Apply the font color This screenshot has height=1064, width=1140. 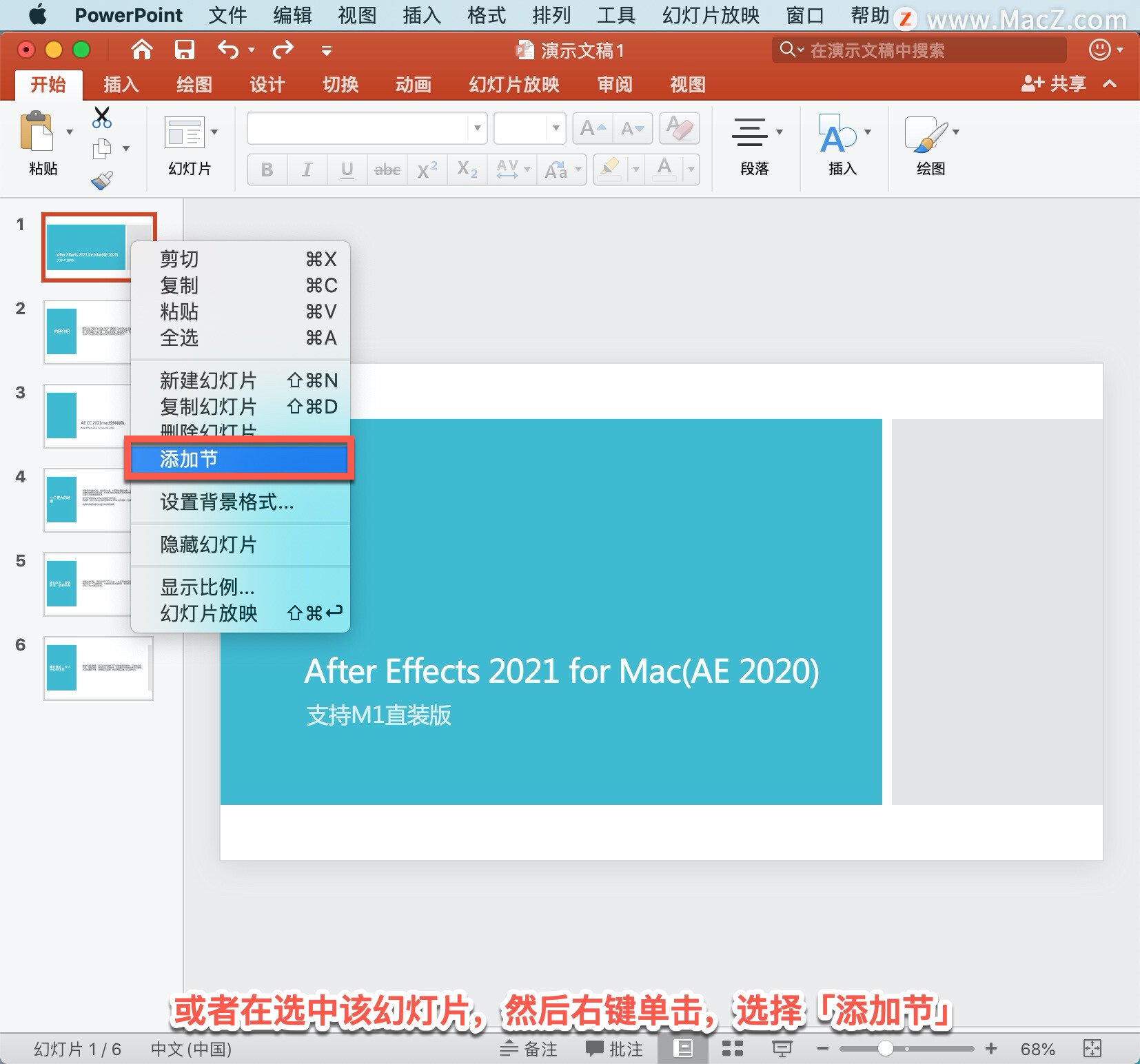point(664,170)
